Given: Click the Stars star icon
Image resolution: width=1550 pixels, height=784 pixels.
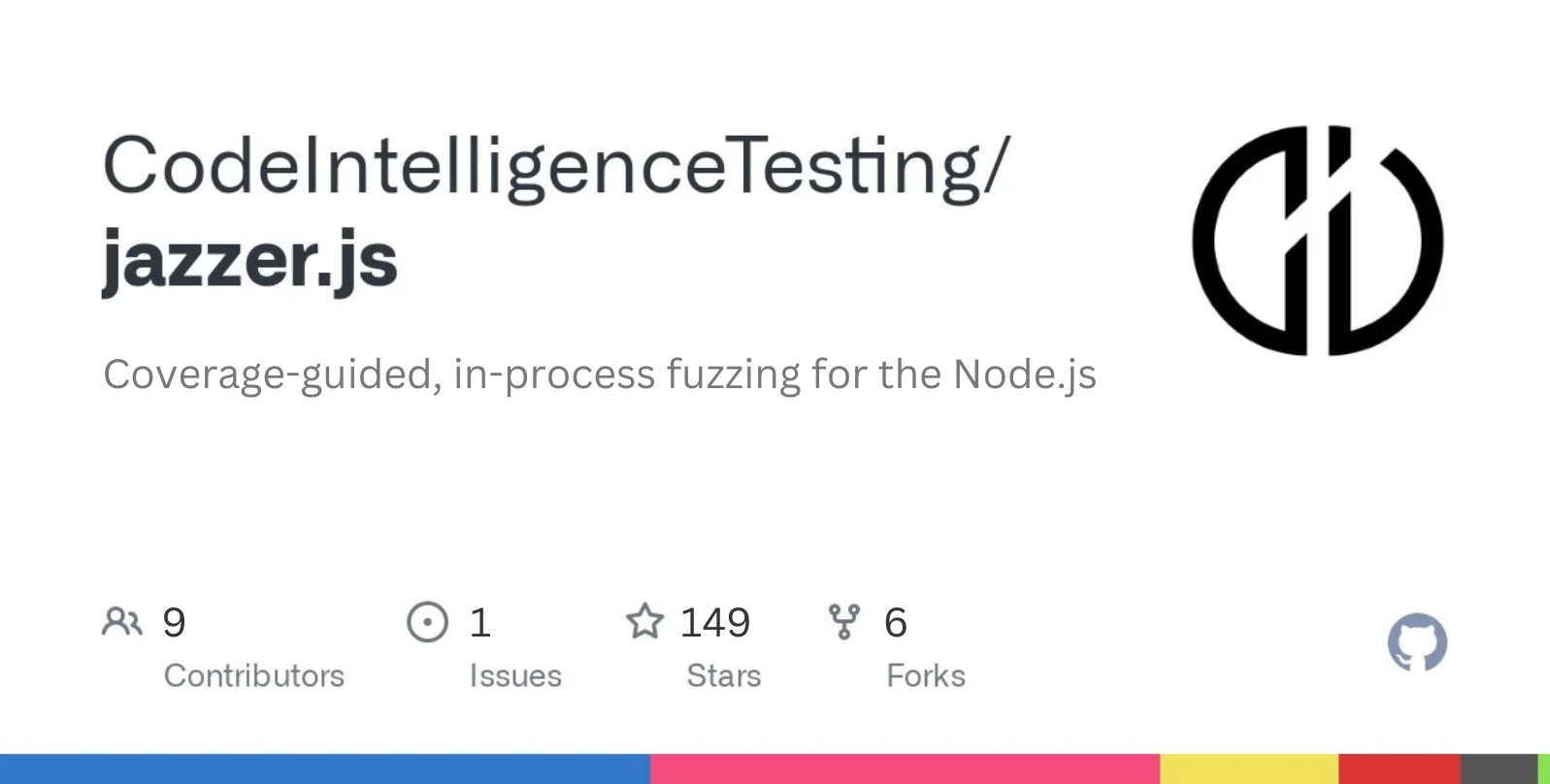Looking at the screenshot, I should tap(644, 621).
